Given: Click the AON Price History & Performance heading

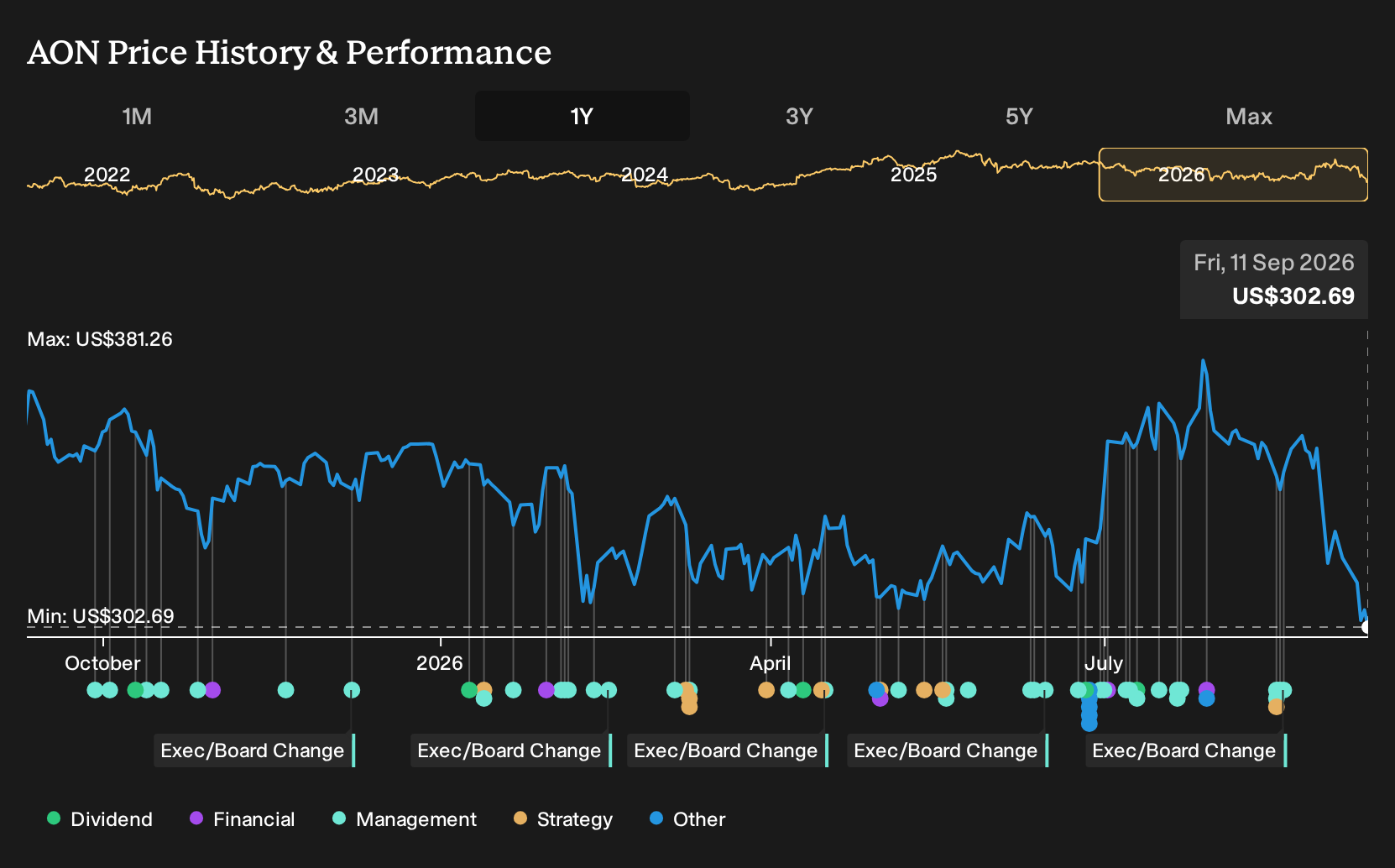Looking at the screenshot, I should (x=290, y=53).
